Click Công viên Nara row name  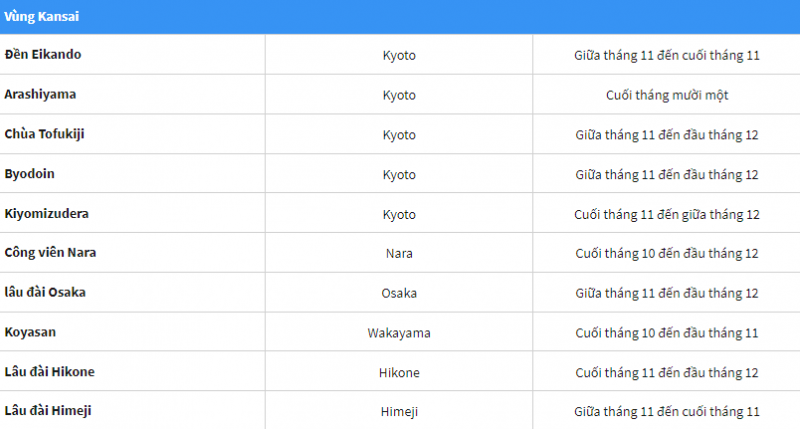pyautogui.click(x=50, y=253)
